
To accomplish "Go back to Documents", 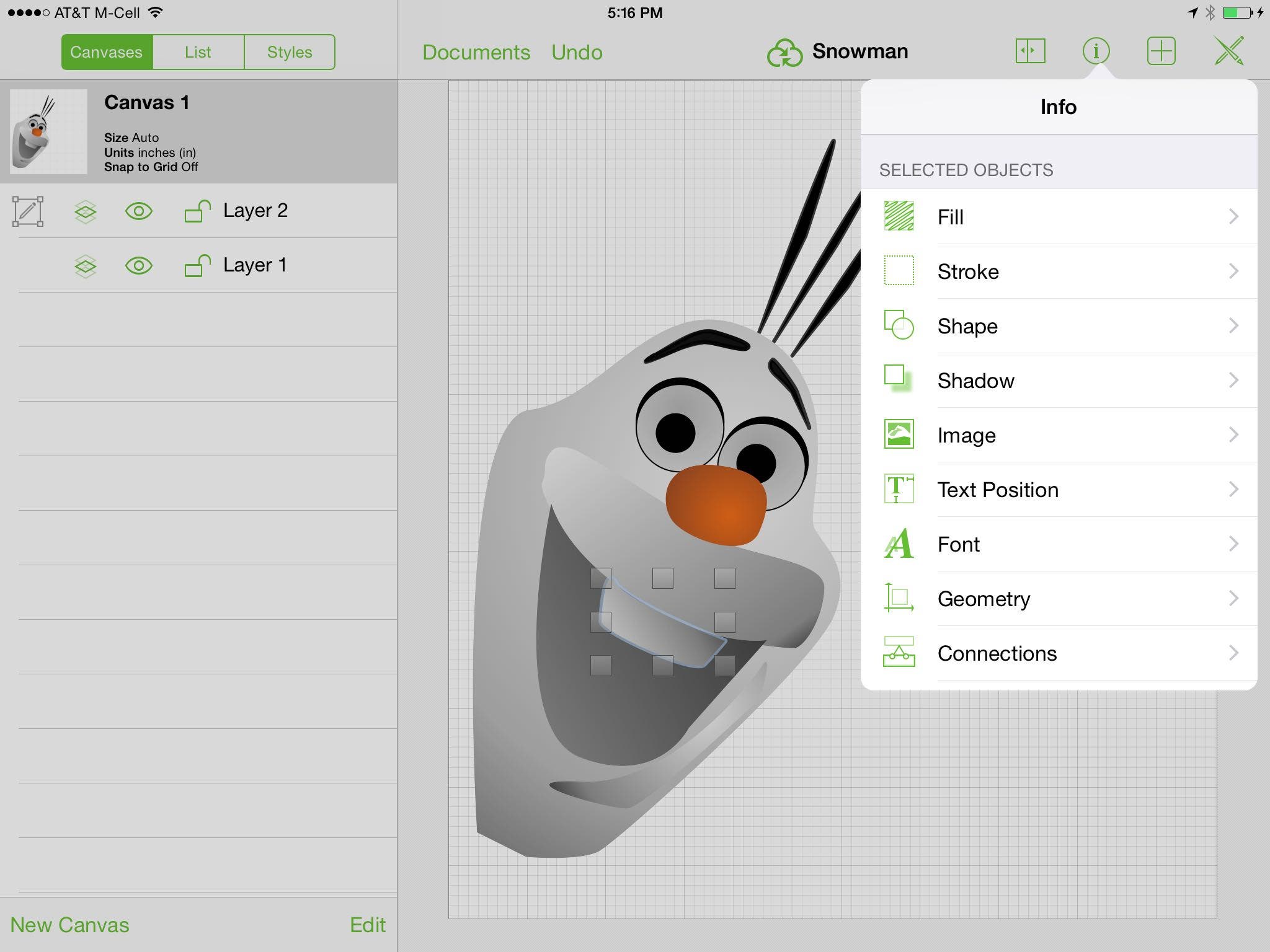I will coord(476,52).
